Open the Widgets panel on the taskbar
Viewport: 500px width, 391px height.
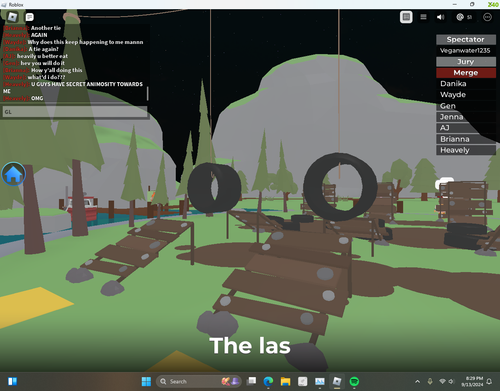coord(12,381)
